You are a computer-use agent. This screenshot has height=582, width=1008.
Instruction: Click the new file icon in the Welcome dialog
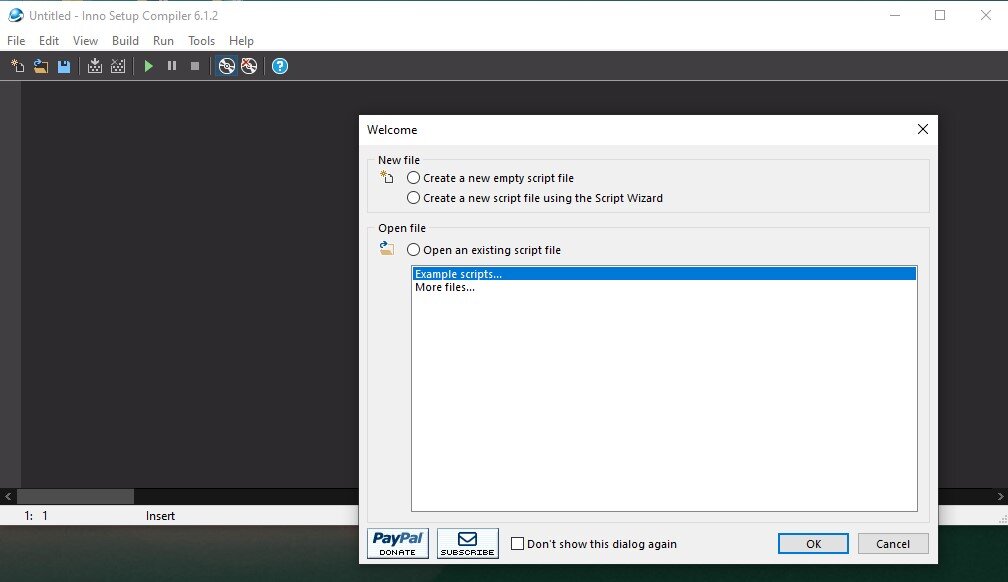tap(386, 177)
